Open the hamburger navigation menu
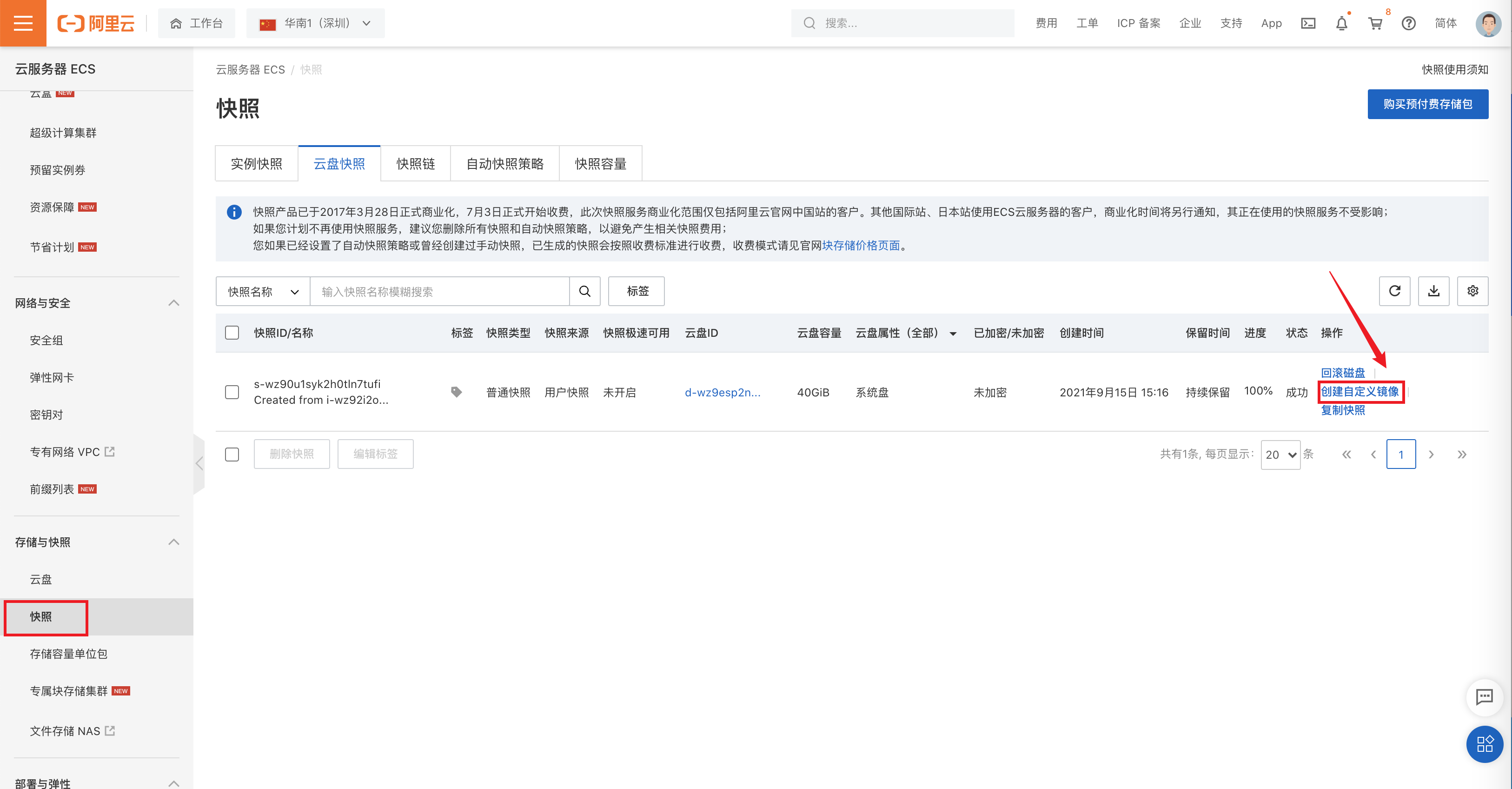This screenshot has width=1512, height=789. point(23,23)
